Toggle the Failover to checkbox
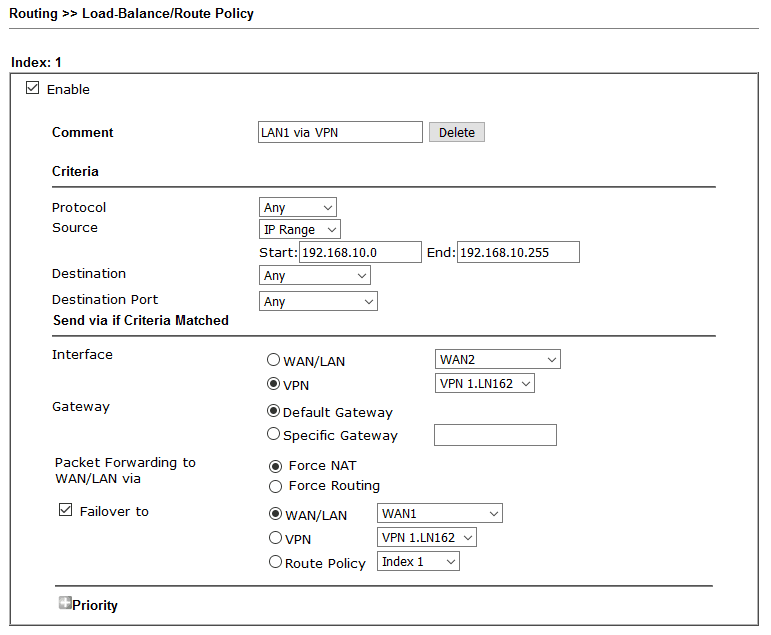This screenshot has height=635, width=771. (x=66, y=511)
